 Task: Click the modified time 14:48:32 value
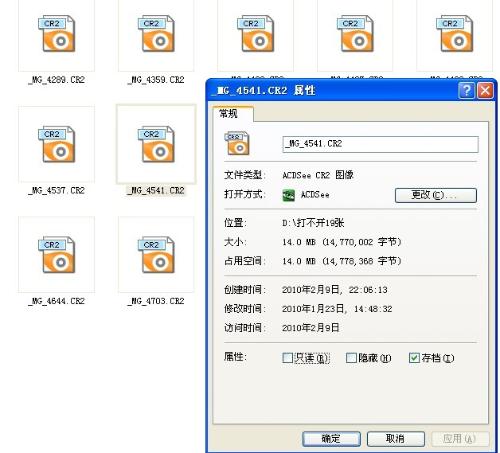(373, 309)
